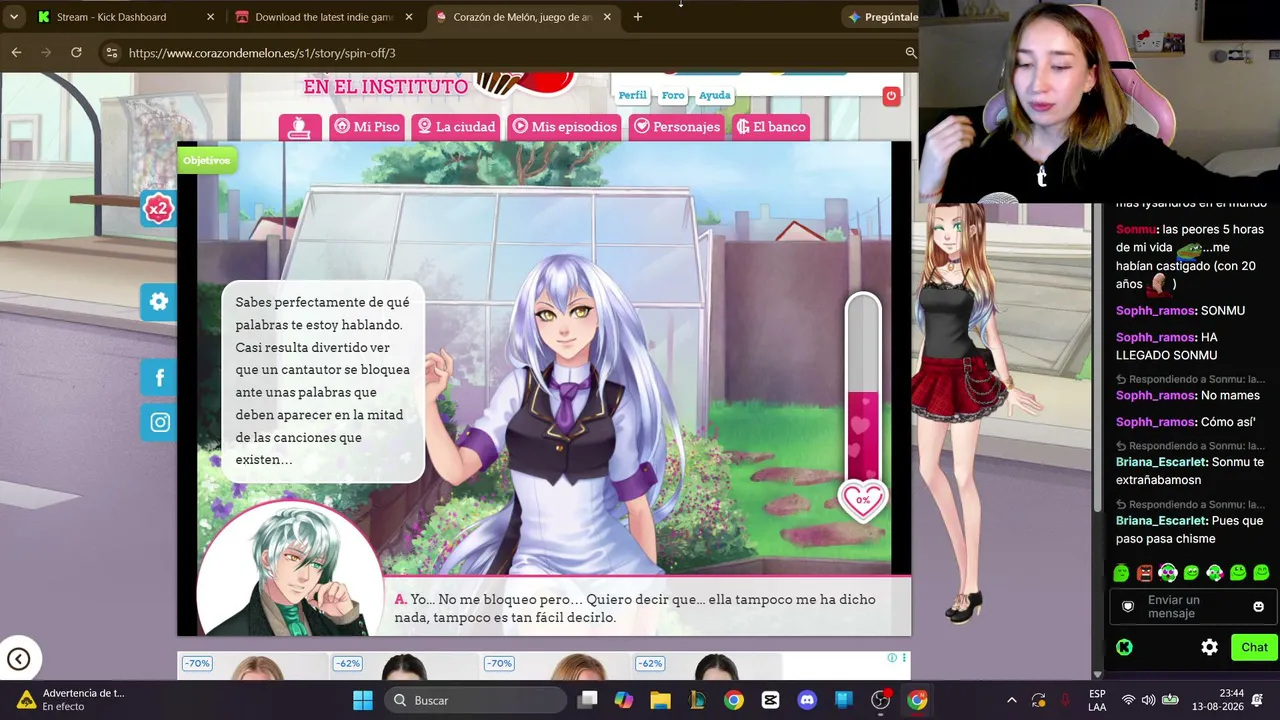Choose answer A dialogue option

[x=635, y=608]
